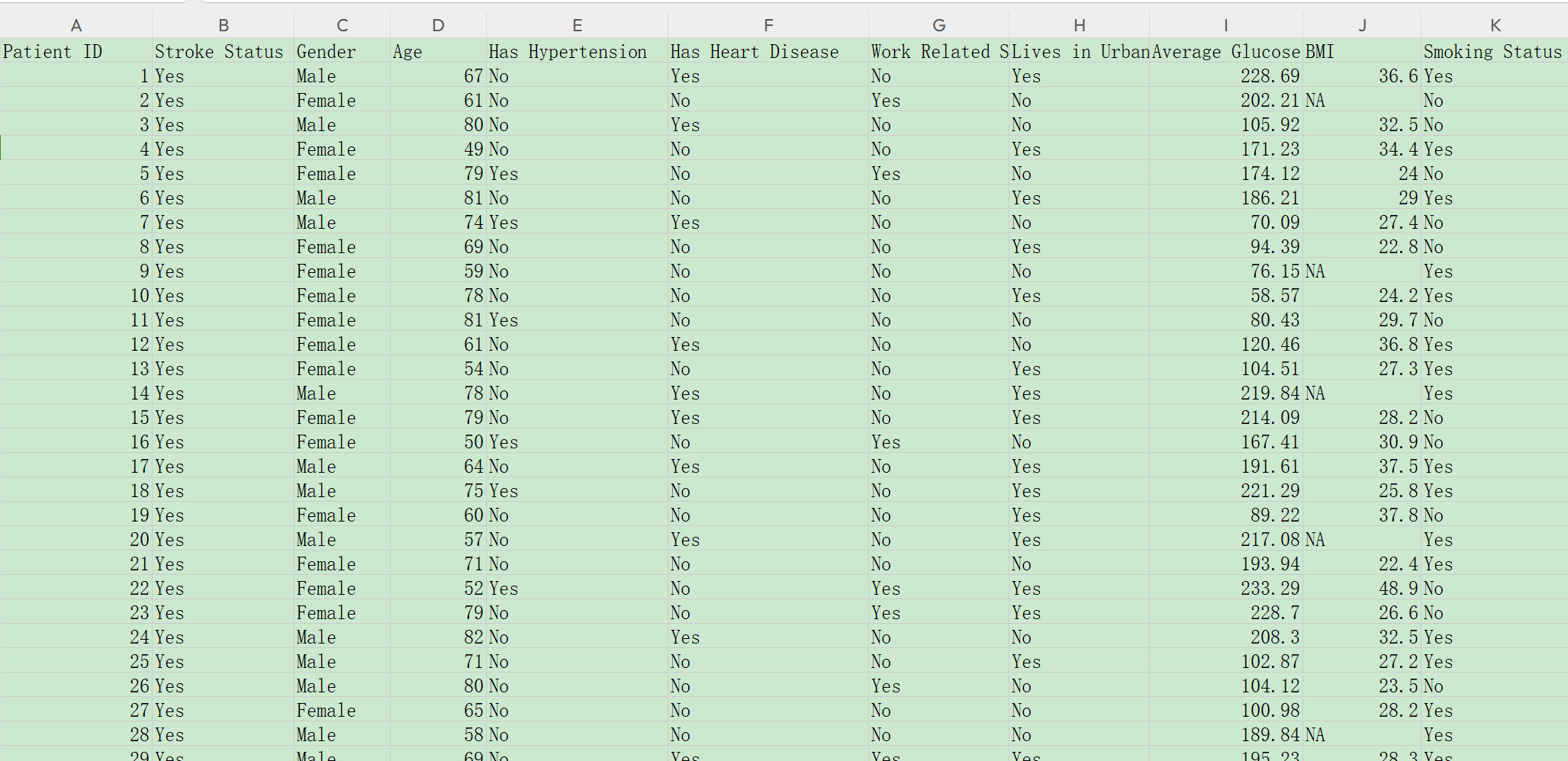
Task: Select column F header
Action: coord(768,25)
